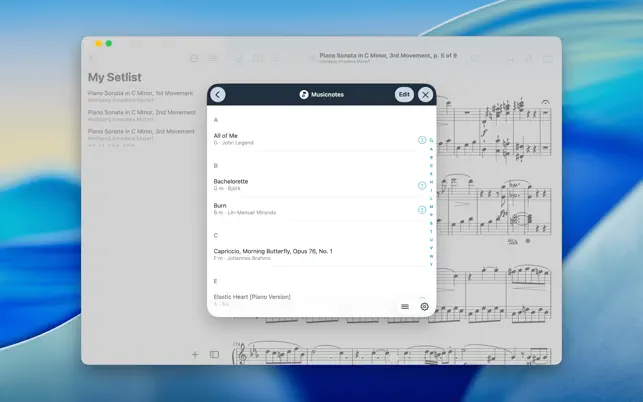Screen dimensions: 643x402
Task: Toggle the sidebar icon beside plus button
Action: [214, 354]
